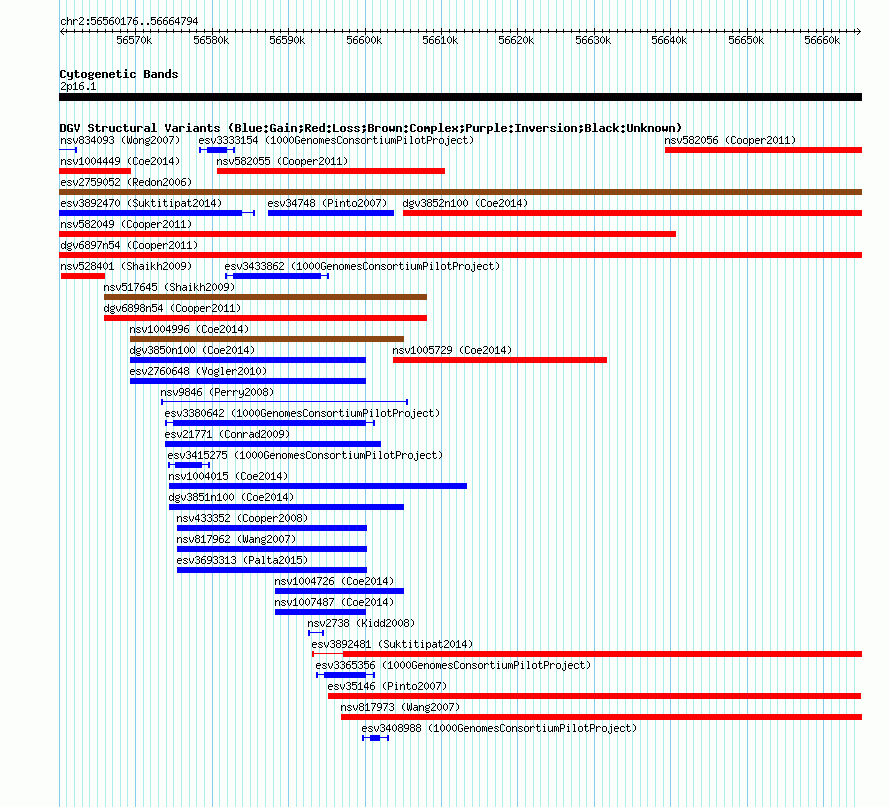Open esv3415275 1000Genomes variant label
This screenshot has width=890, height=807.
coord(305,455)
